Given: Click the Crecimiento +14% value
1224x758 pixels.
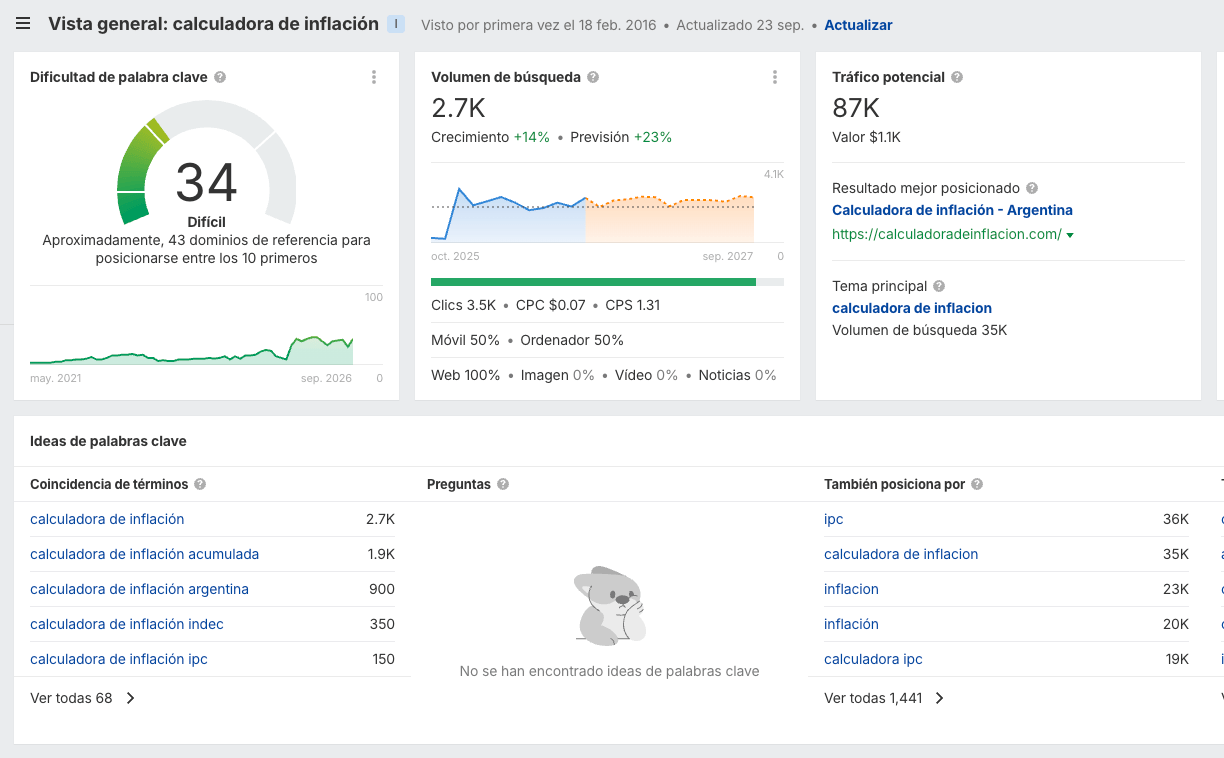Looking at the screenshot, I should [490, 137].
